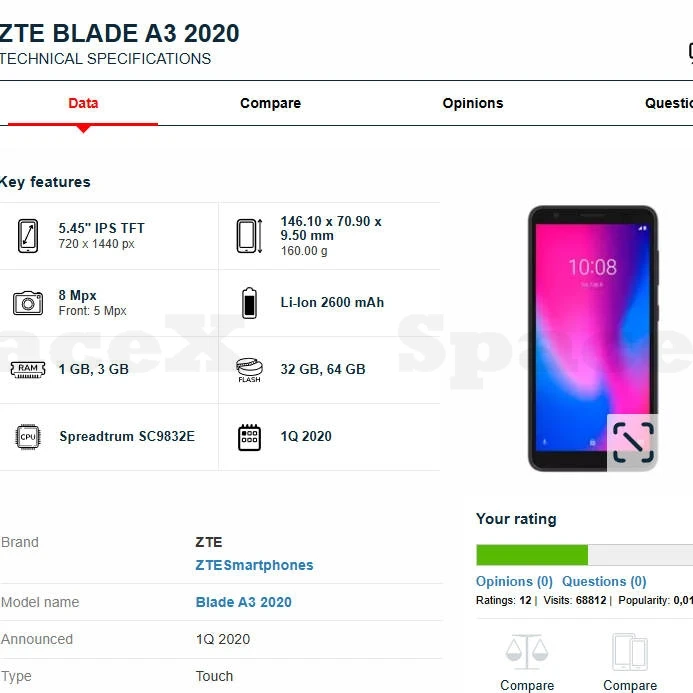Click the flash storage icon

[249, 370]
